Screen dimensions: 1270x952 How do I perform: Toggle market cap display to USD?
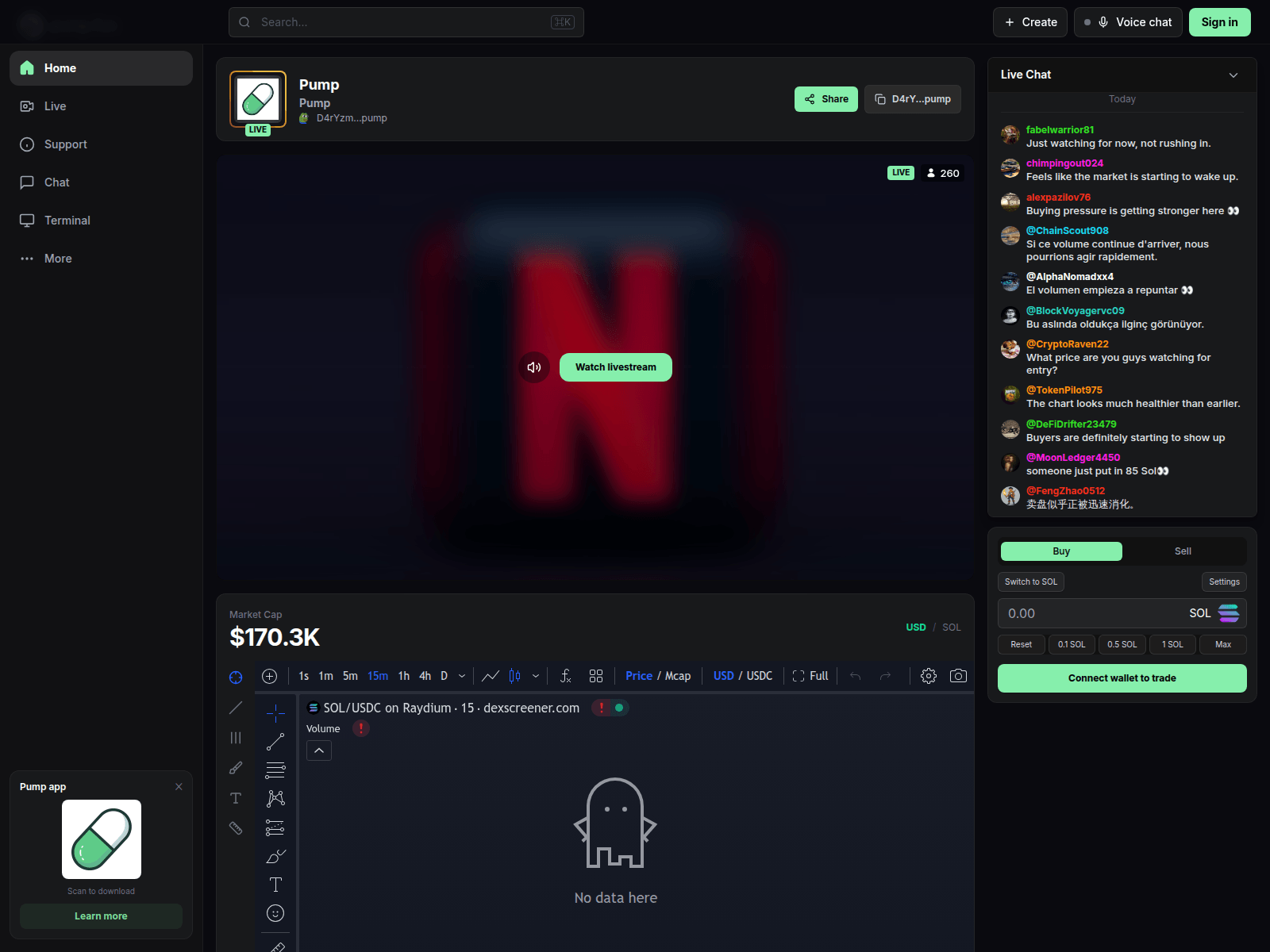point(916,627)
